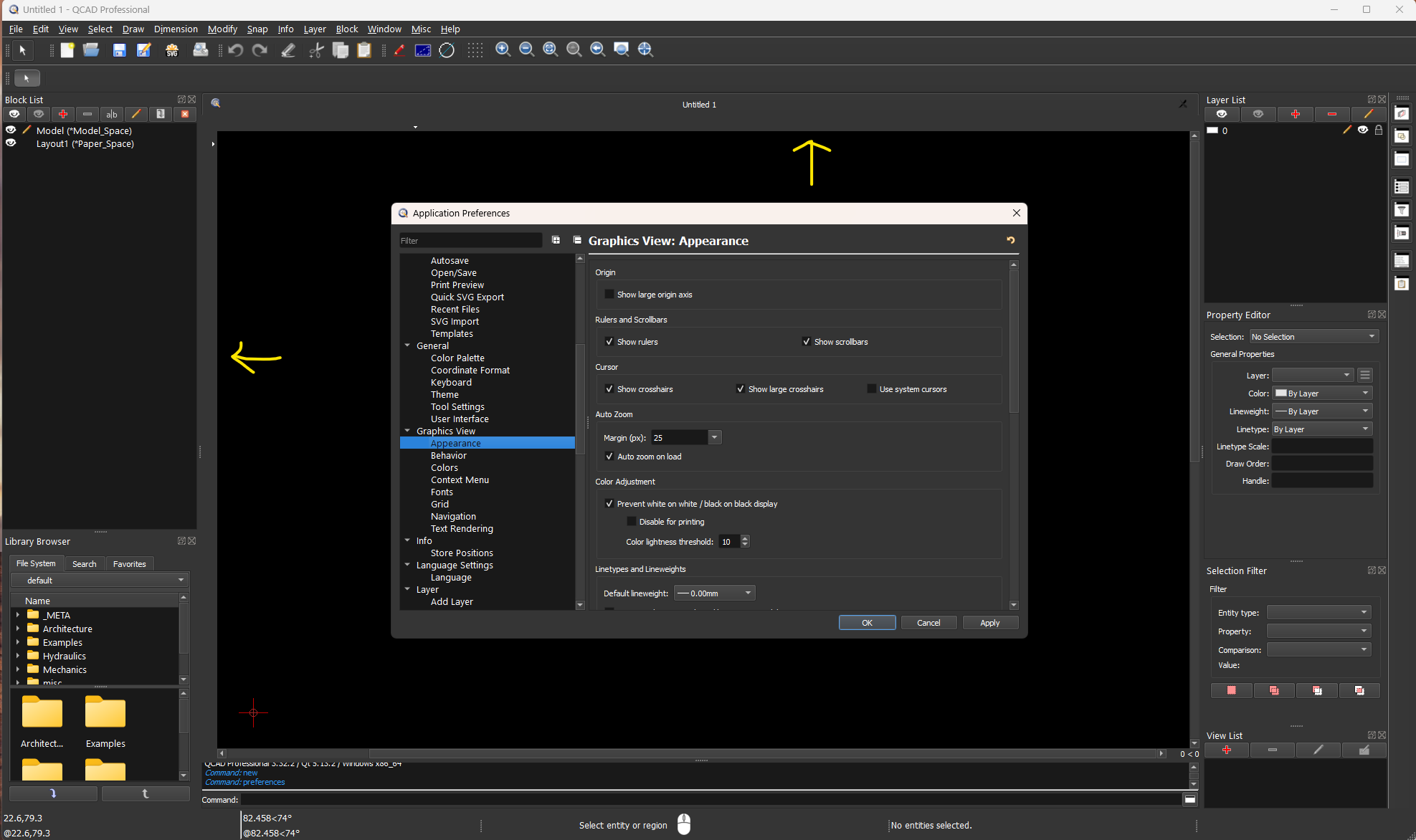Click the Paste clipboard icon
This screenshot has height=840, width=1416.
364,49
